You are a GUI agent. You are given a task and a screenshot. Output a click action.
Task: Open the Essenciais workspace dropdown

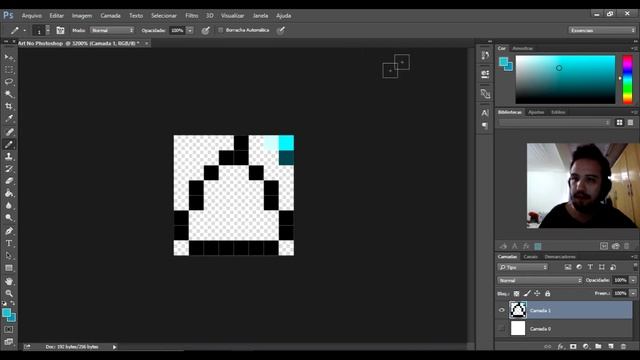[x=602, y=30]
